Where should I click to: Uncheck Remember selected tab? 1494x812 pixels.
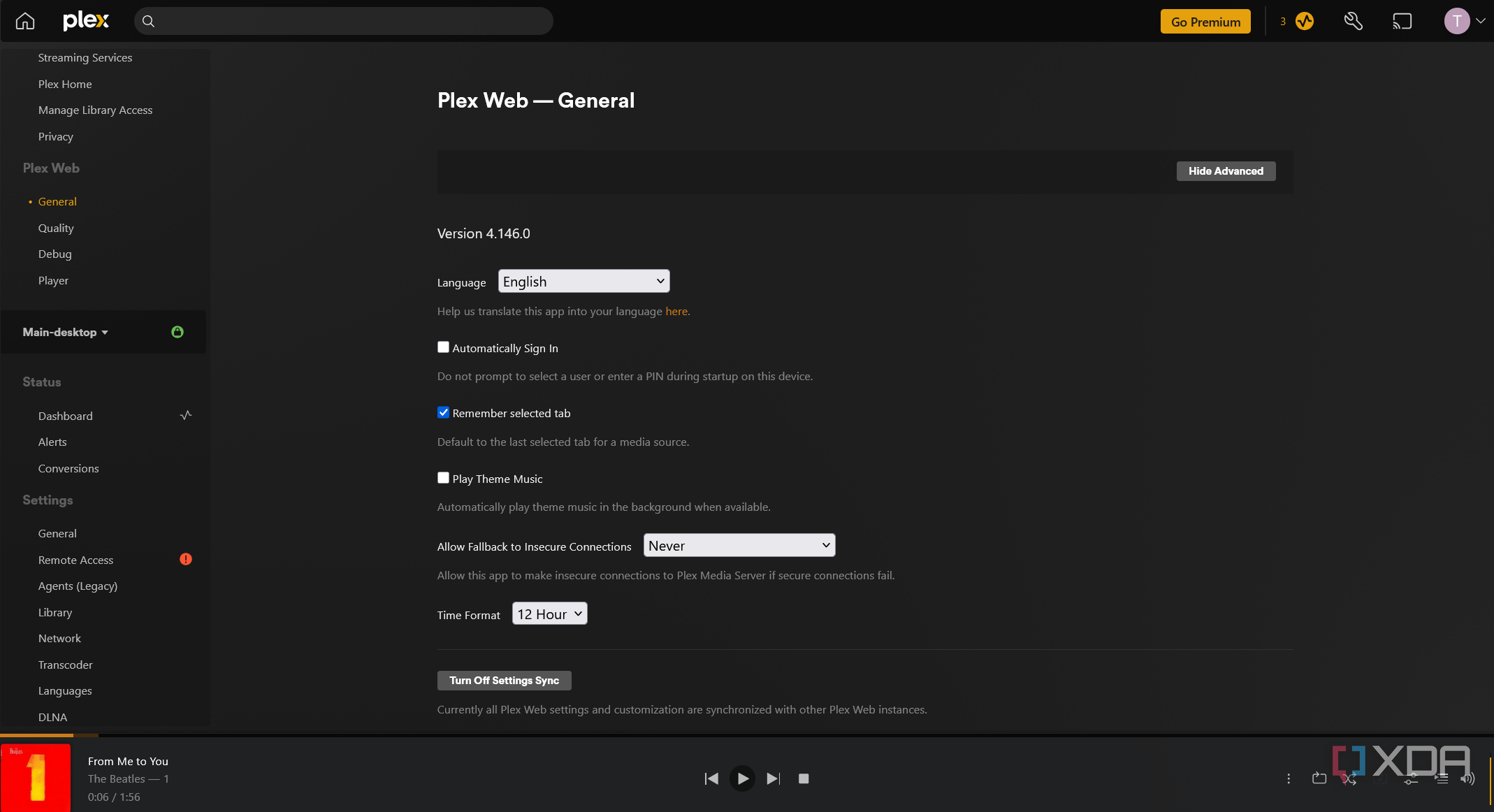pos(443,412)
